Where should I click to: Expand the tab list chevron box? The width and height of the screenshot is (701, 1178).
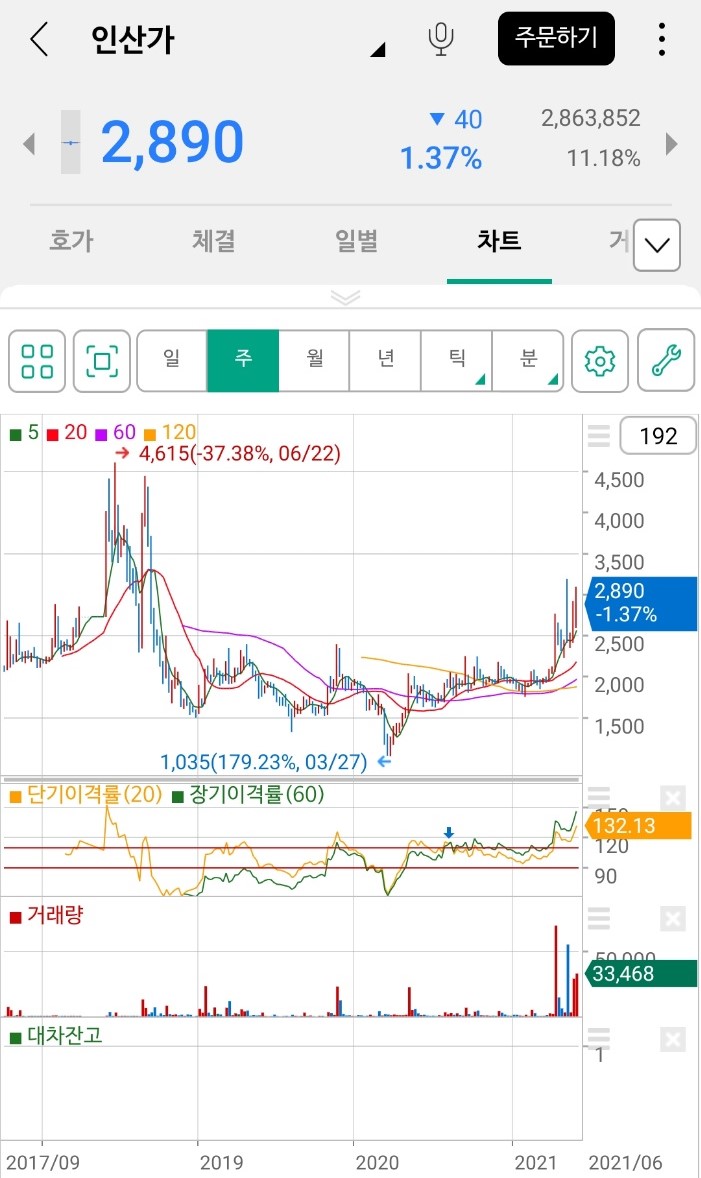pos(657,245)
